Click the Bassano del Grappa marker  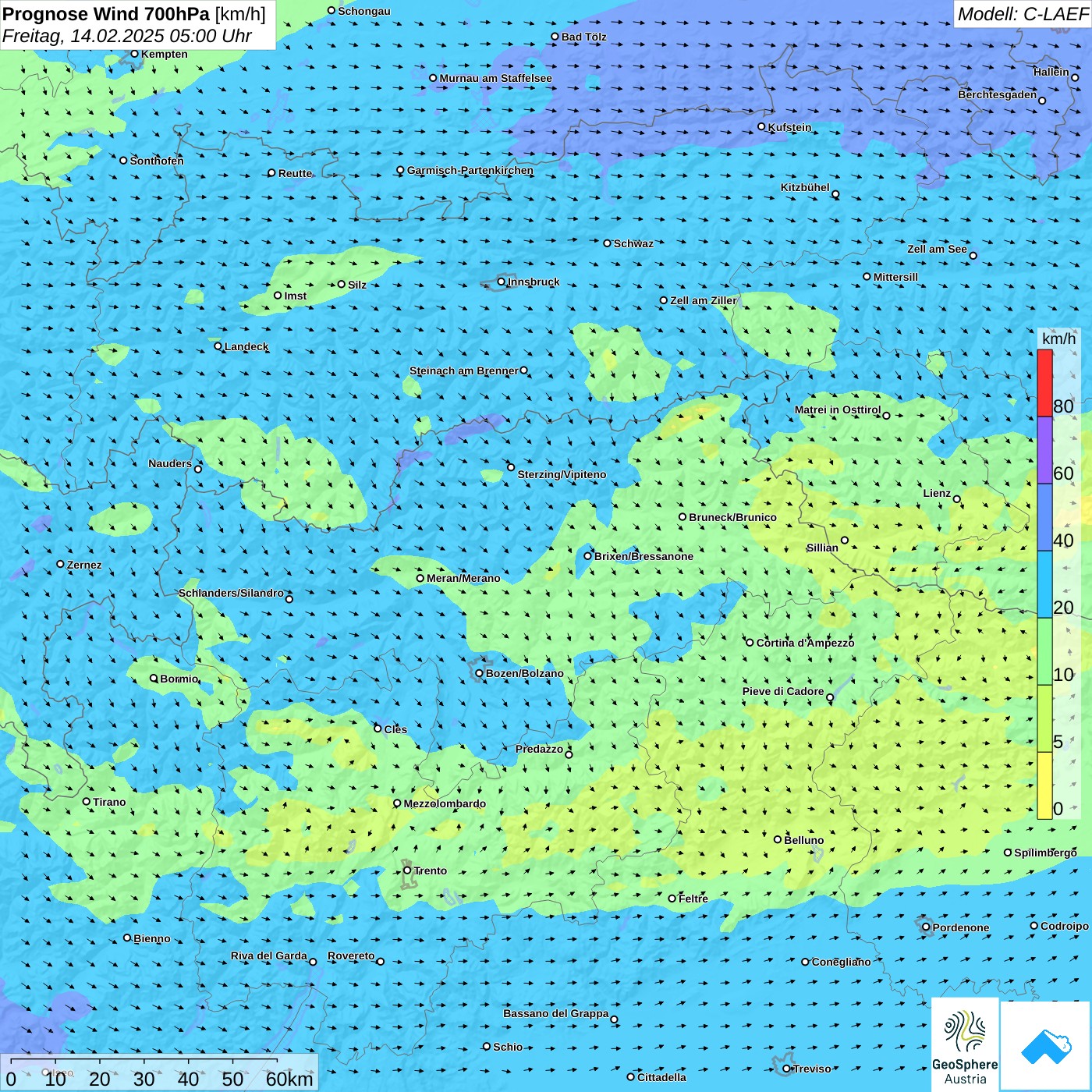pyautogui.click(x=615, y=1019)
